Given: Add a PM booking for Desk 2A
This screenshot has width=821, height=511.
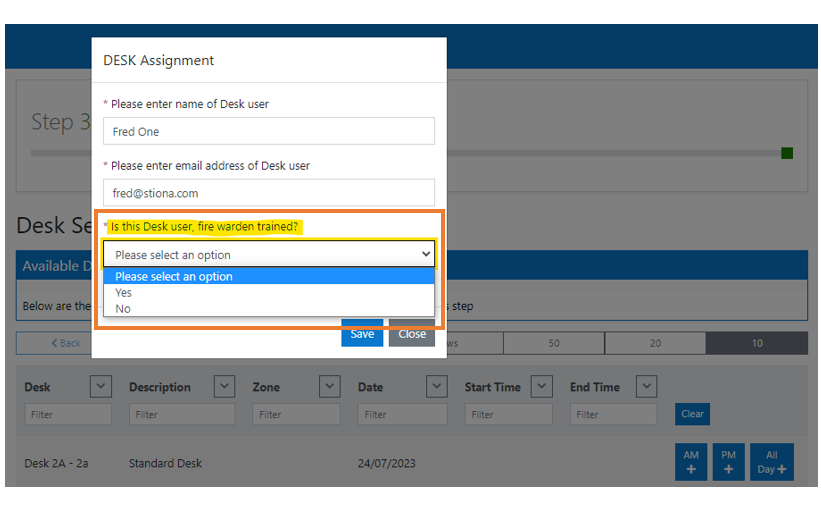Looking at the screenshot, I should coord(728,462).
